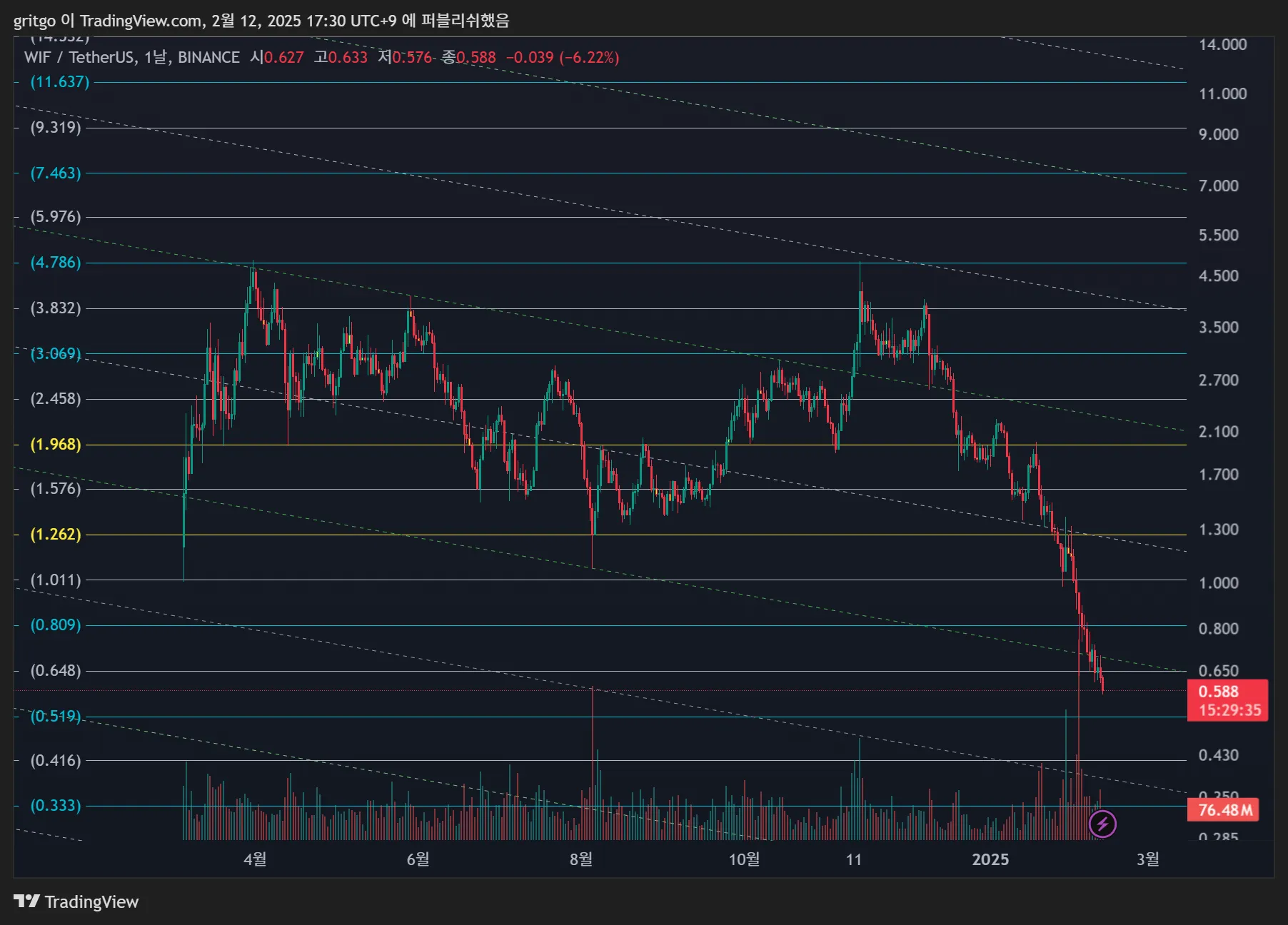
Task: Click the (9.319) level label
Action: pyautogui.click(x=56, y=128)
